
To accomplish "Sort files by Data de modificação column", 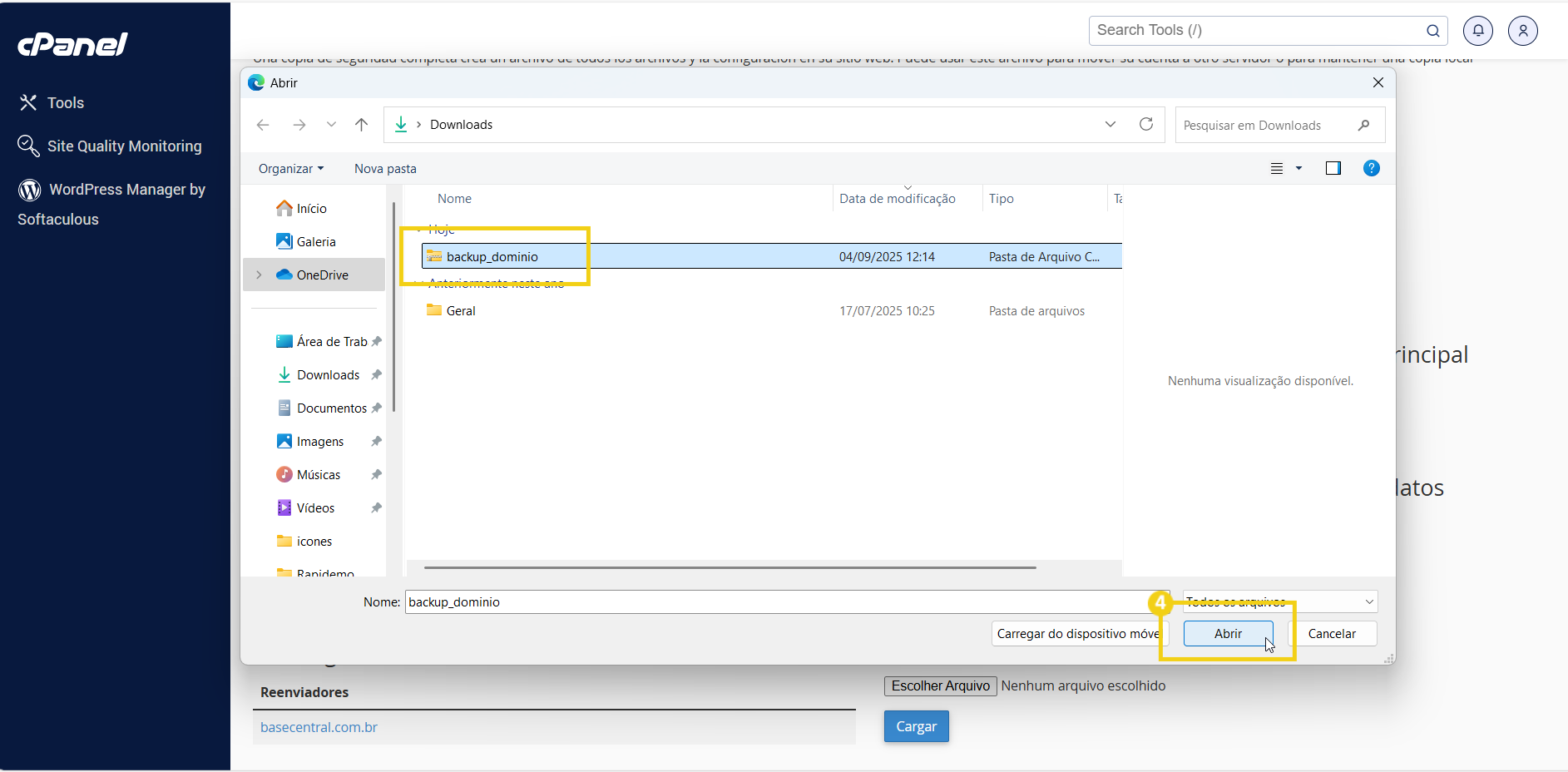I will point(898,198).
